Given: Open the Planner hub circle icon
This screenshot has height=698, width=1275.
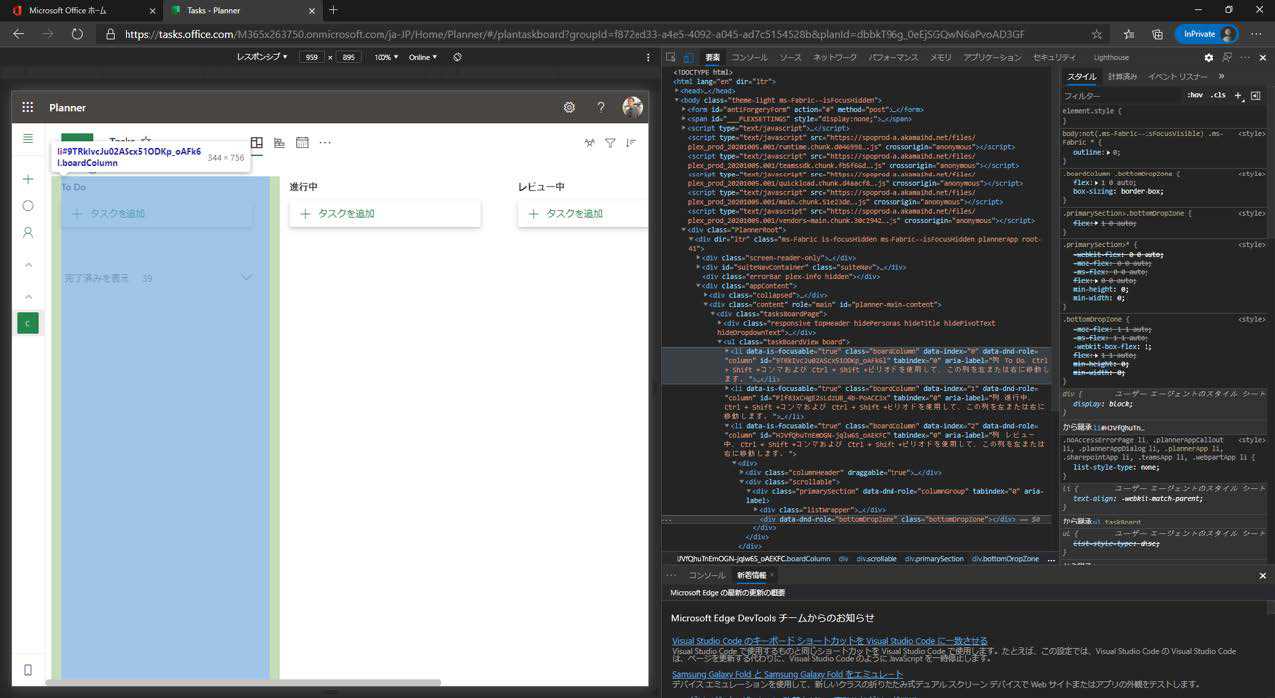Looking at the screenshot, I should click(x=28, y=205).
